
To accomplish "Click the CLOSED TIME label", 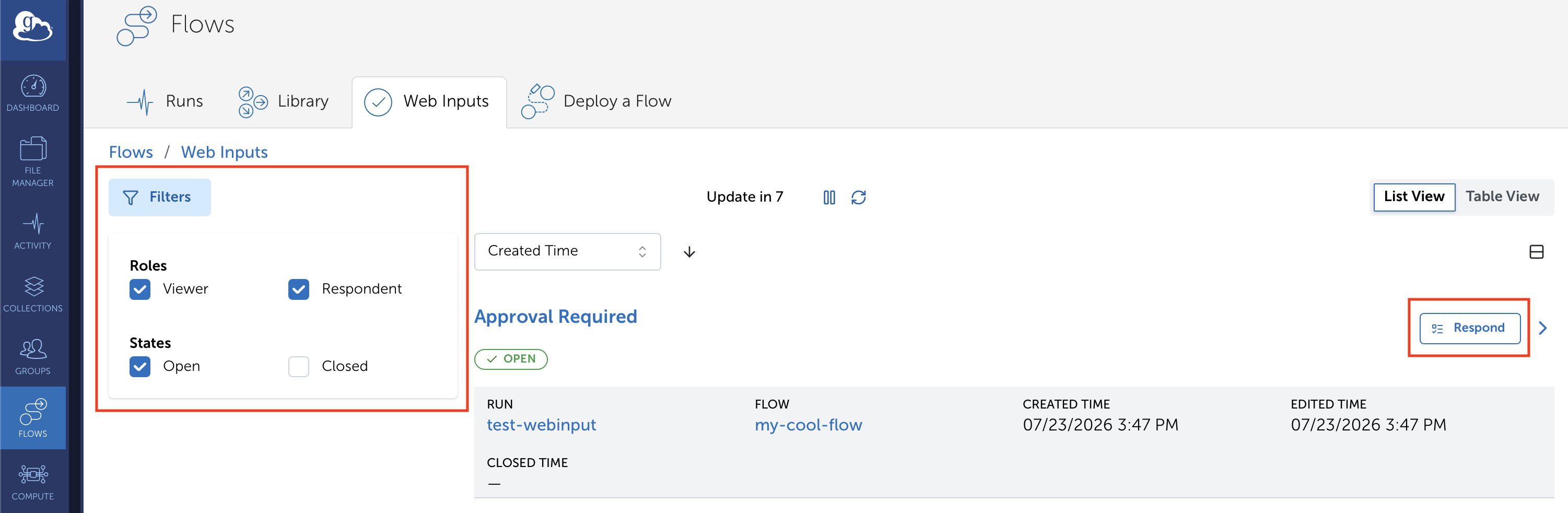I will [x=527, y=462].
